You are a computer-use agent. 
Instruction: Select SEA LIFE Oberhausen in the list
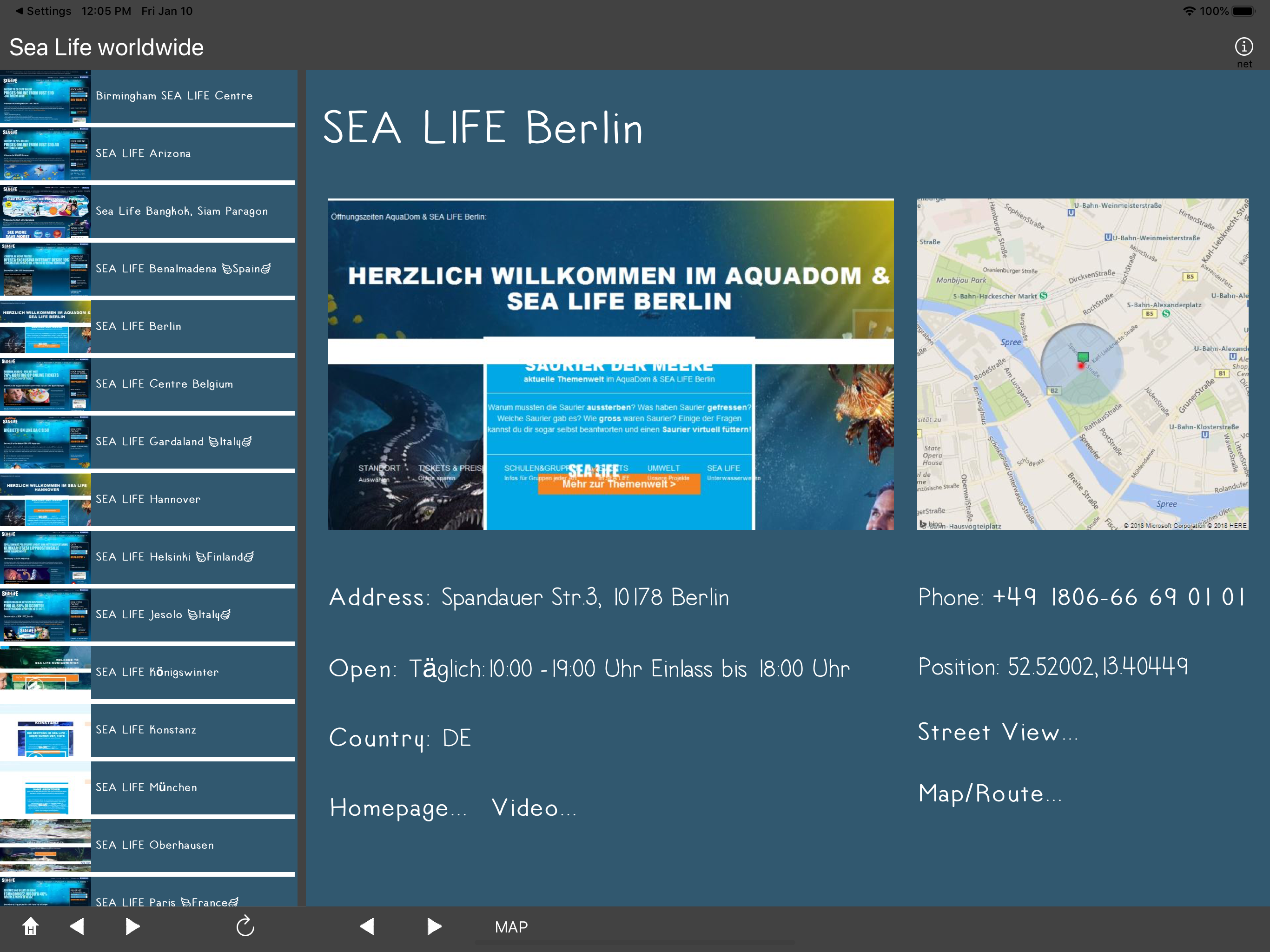[147, 845]
